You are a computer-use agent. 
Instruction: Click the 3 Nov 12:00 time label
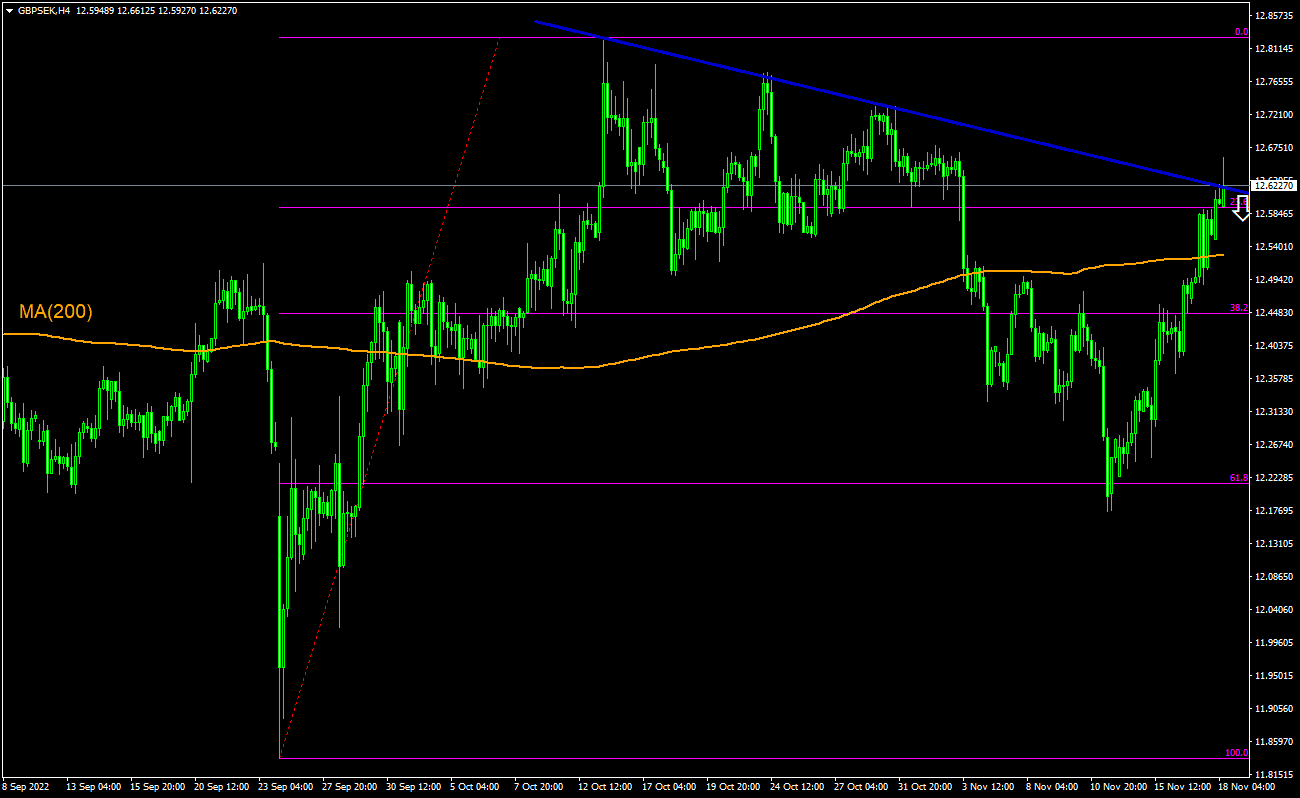(x=989, y=787)
